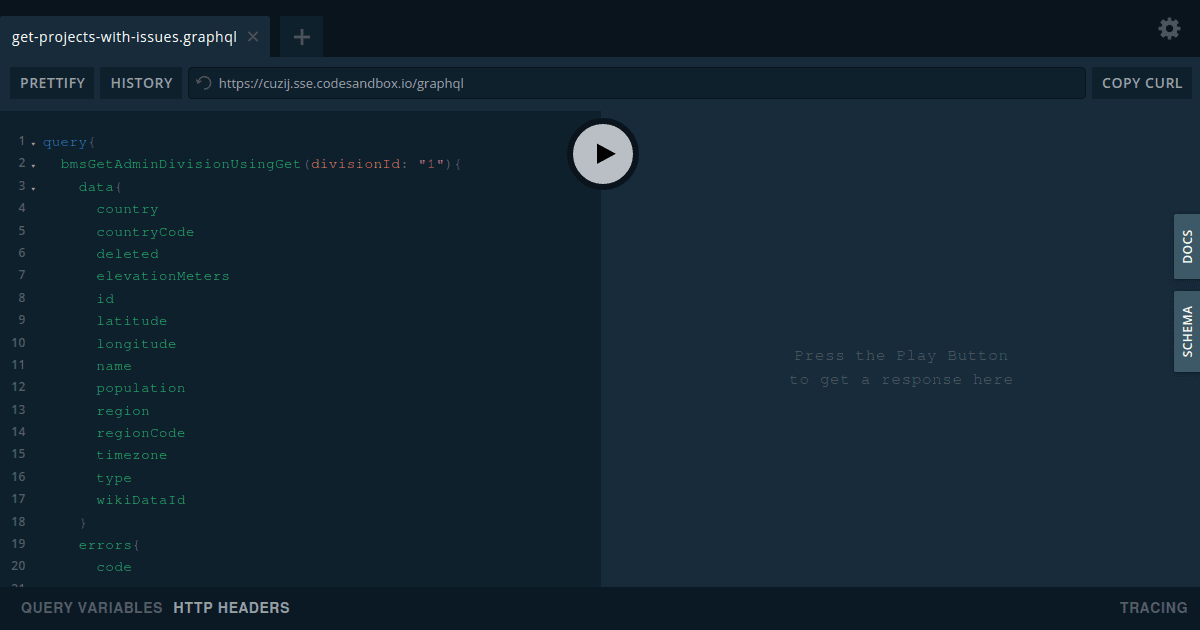This screenshot has width=1200, height=630.
Task: Click the 'countryCode' field
Action: 146,232
